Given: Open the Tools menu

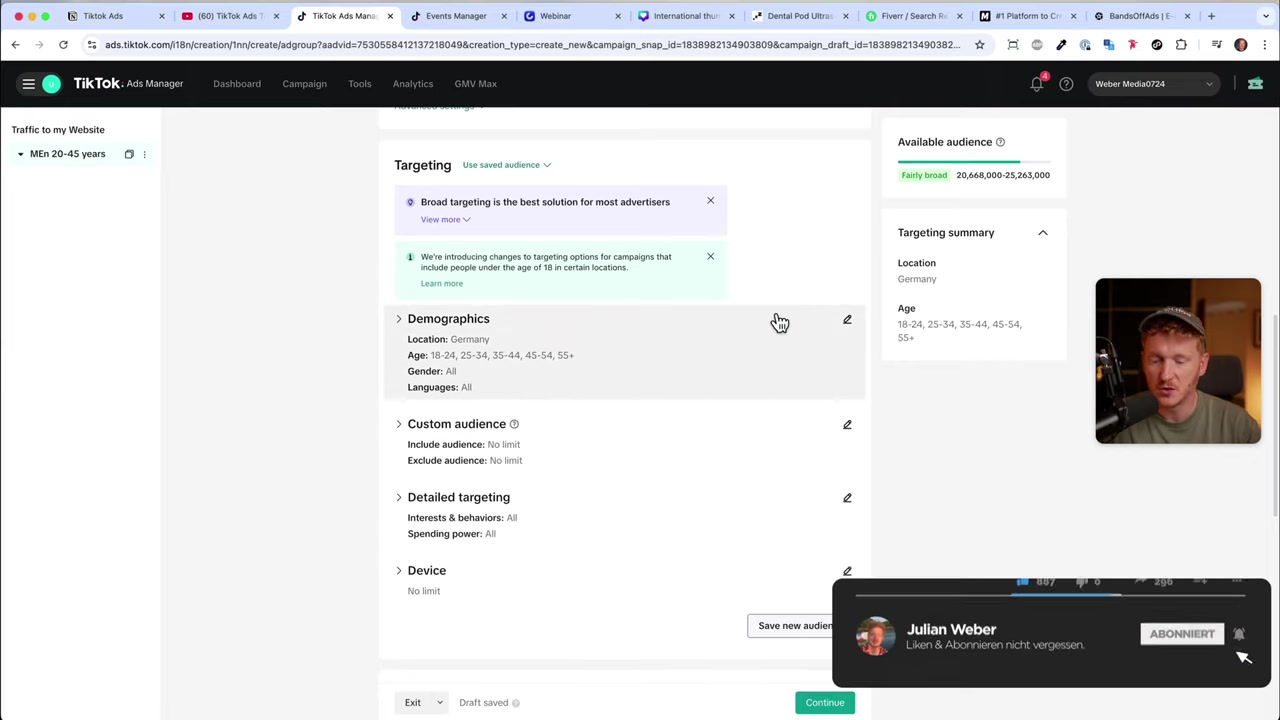Looking at the screenshot, I should tap(360, 84).
